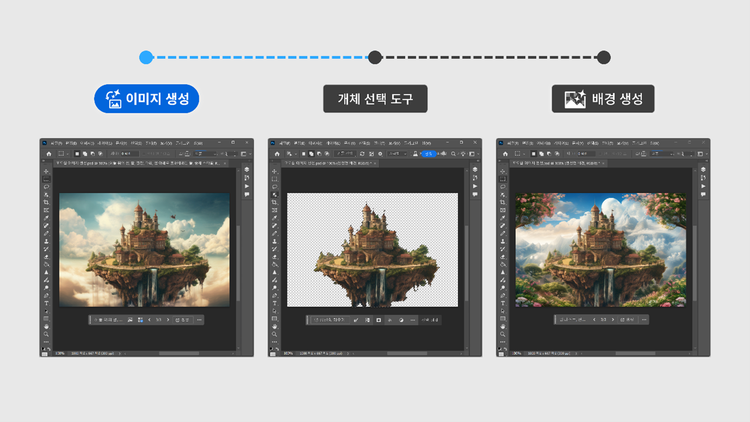Click vertical scrollbar in the 이미지 생성 window

[x=238, y=263]
